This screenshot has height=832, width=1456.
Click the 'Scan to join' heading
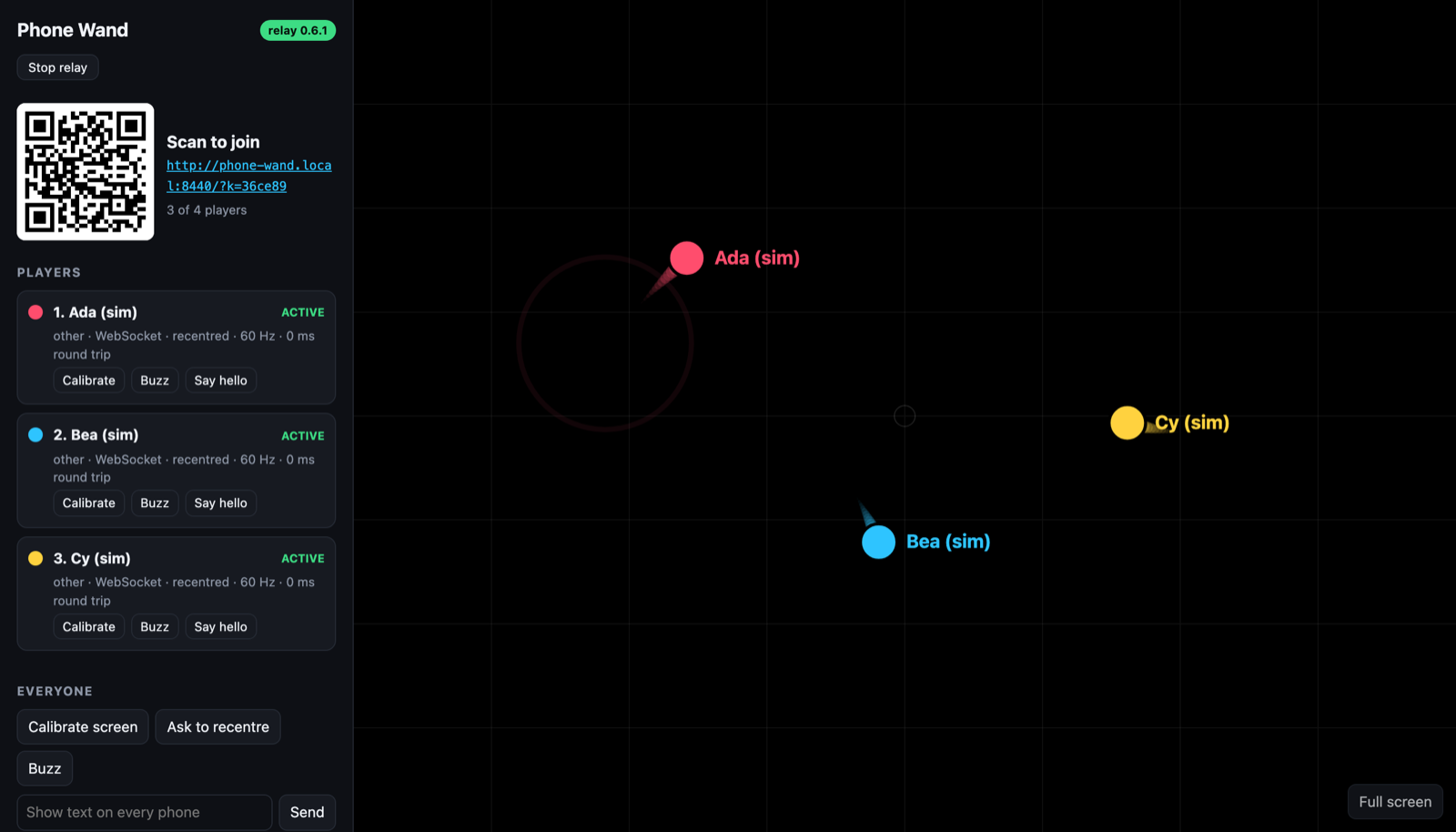(x=213, y=142)
